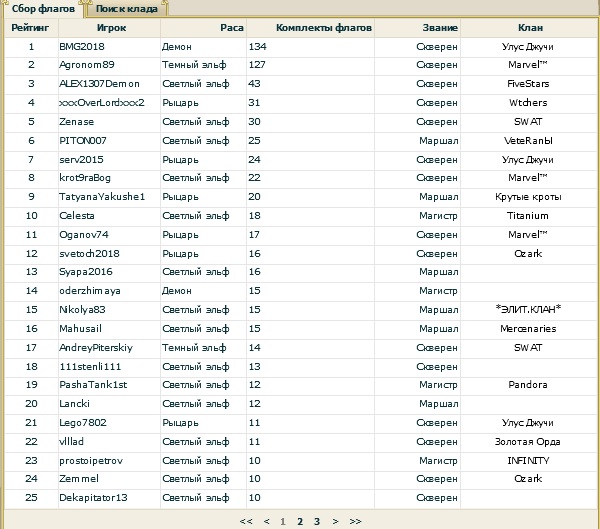
Task: Sort by Игрок column header
Action: pos(111,28)
